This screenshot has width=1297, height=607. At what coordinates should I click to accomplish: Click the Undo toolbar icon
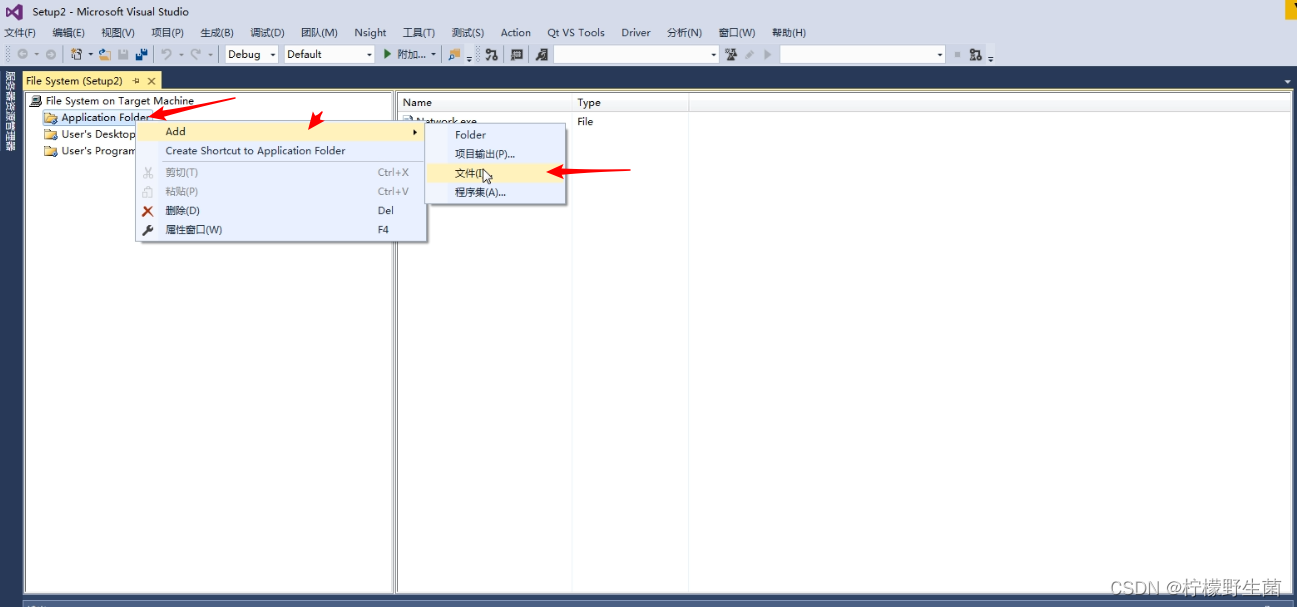click(x=166, y=54)
